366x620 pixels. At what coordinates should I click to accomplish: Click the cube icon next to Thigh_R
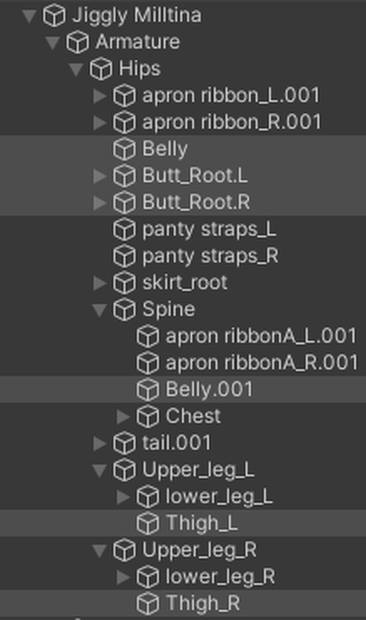(148, 604)
